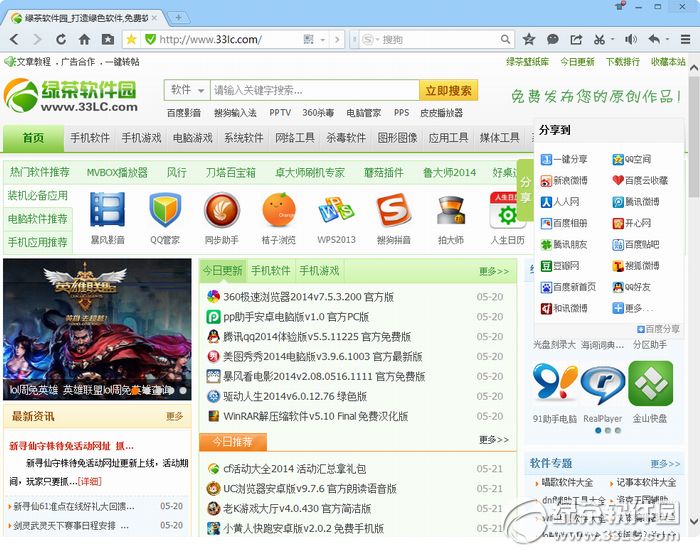Click the page vertical scrollbar thumb
Viewport: 700px width, 555px height.
(x=693, y=136)
